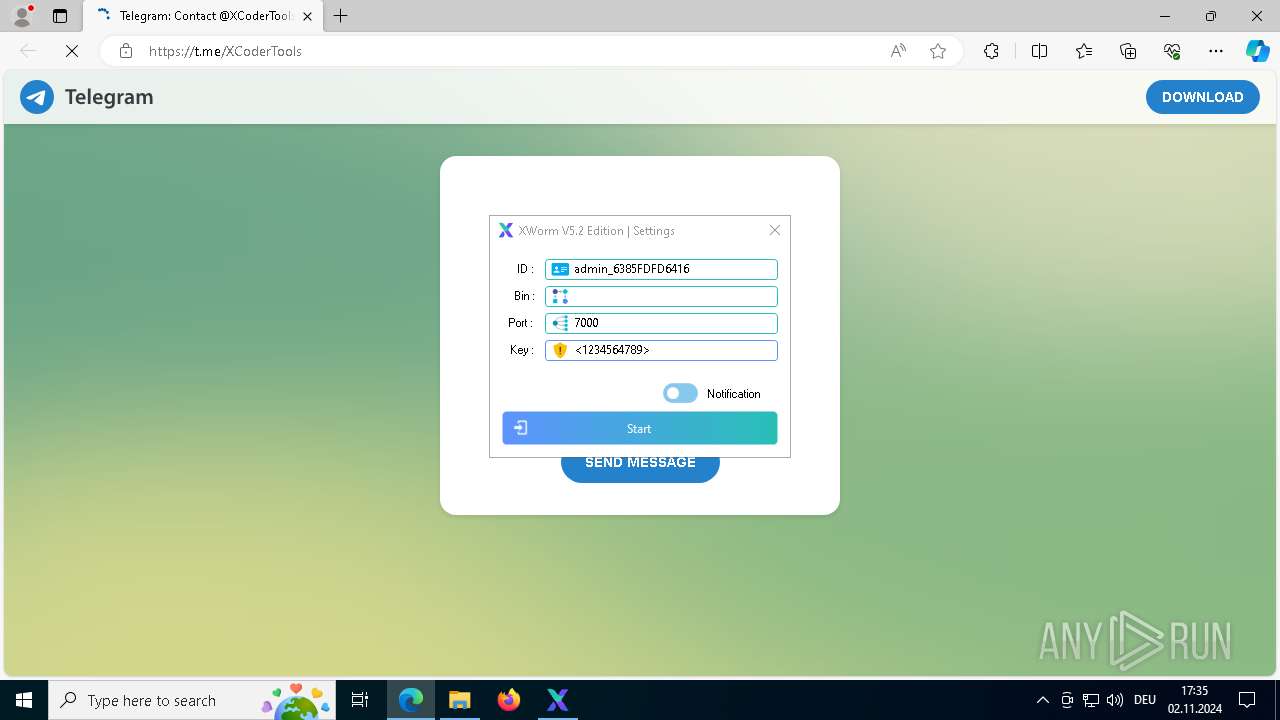The image size is (1280, 720).
Task: Click the XWorm logo in dialog title
Action: [506, 231]
